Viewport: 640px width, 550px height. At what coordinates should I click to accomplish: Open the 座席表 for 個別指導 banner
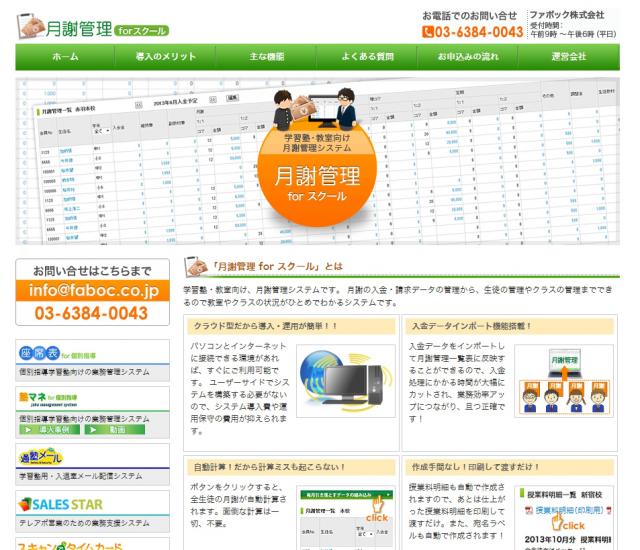(x=93, y=360)
